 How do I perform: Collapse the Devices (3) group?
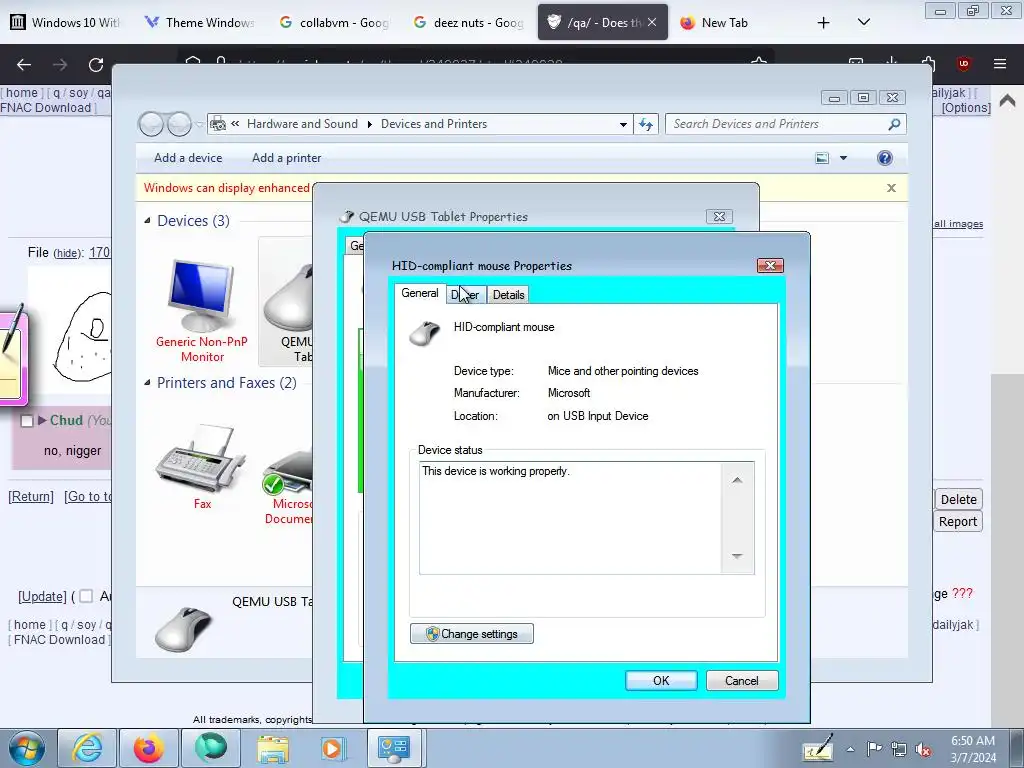(148, 221)
